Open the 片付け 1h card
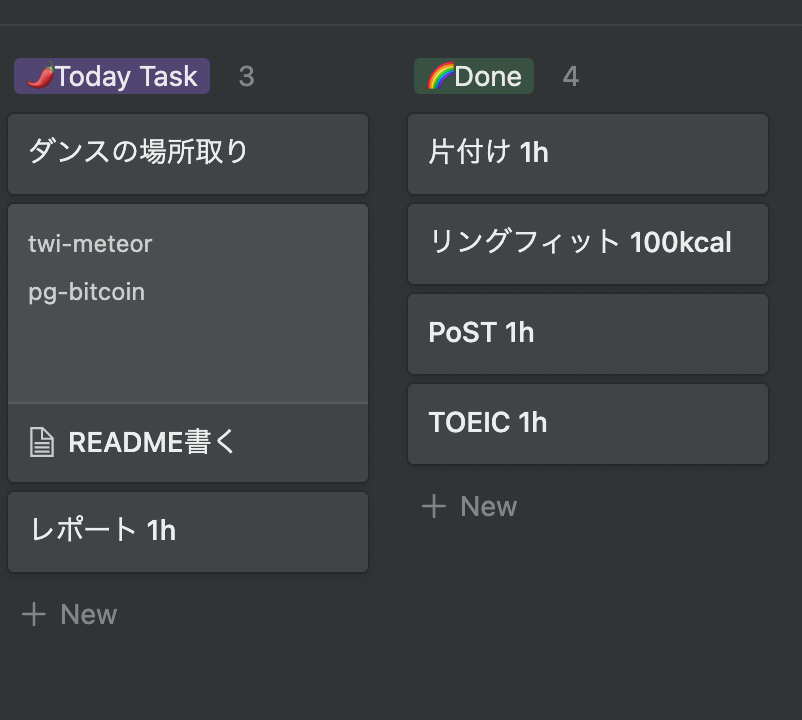 point(588,153)
